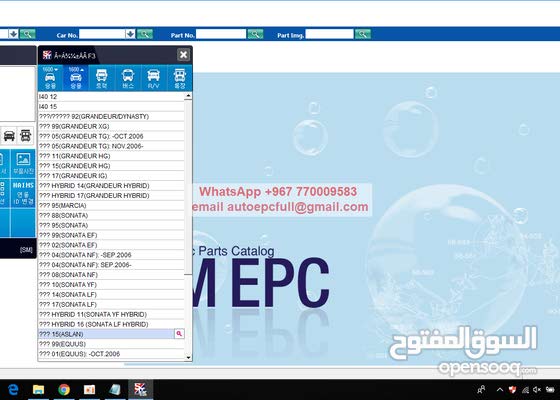
Task: Focus the Car No. input field
Action: pos(102,34)
